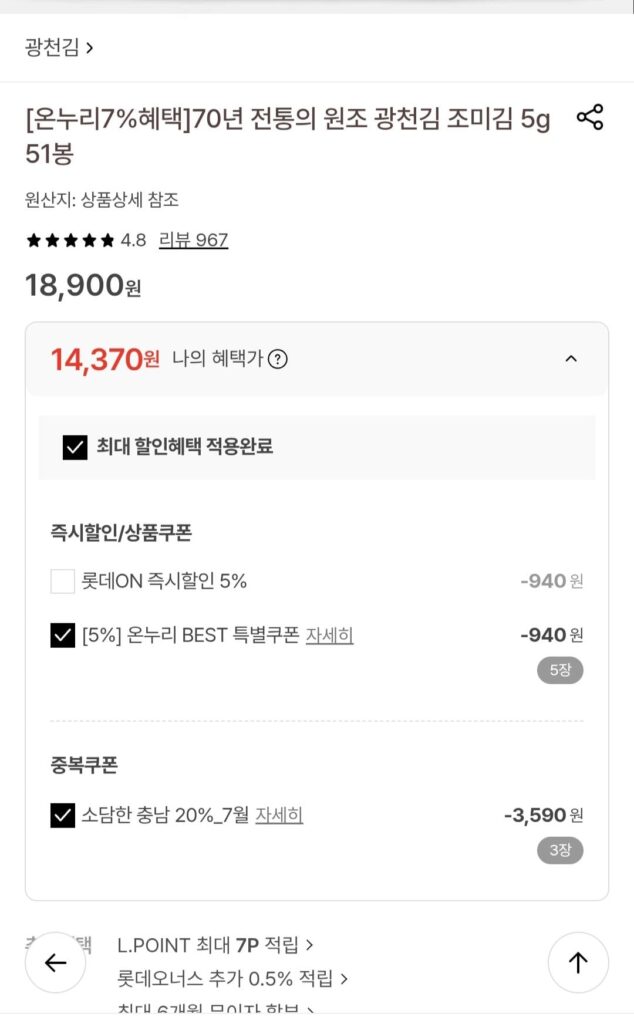Click the five-star rating icons
634x1024 pixels.
[x=70, y=240]
